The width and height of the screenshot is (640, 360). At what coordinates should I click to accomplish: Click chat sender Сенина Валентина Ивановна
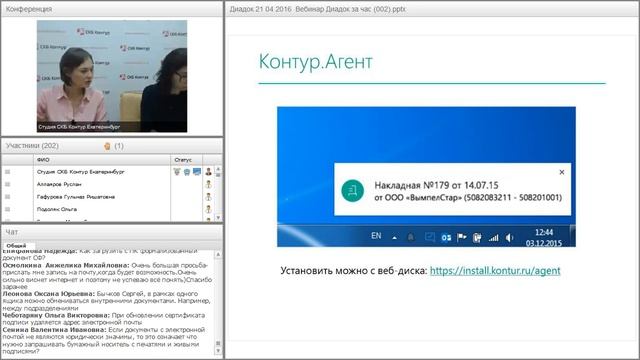click(54, 329)
